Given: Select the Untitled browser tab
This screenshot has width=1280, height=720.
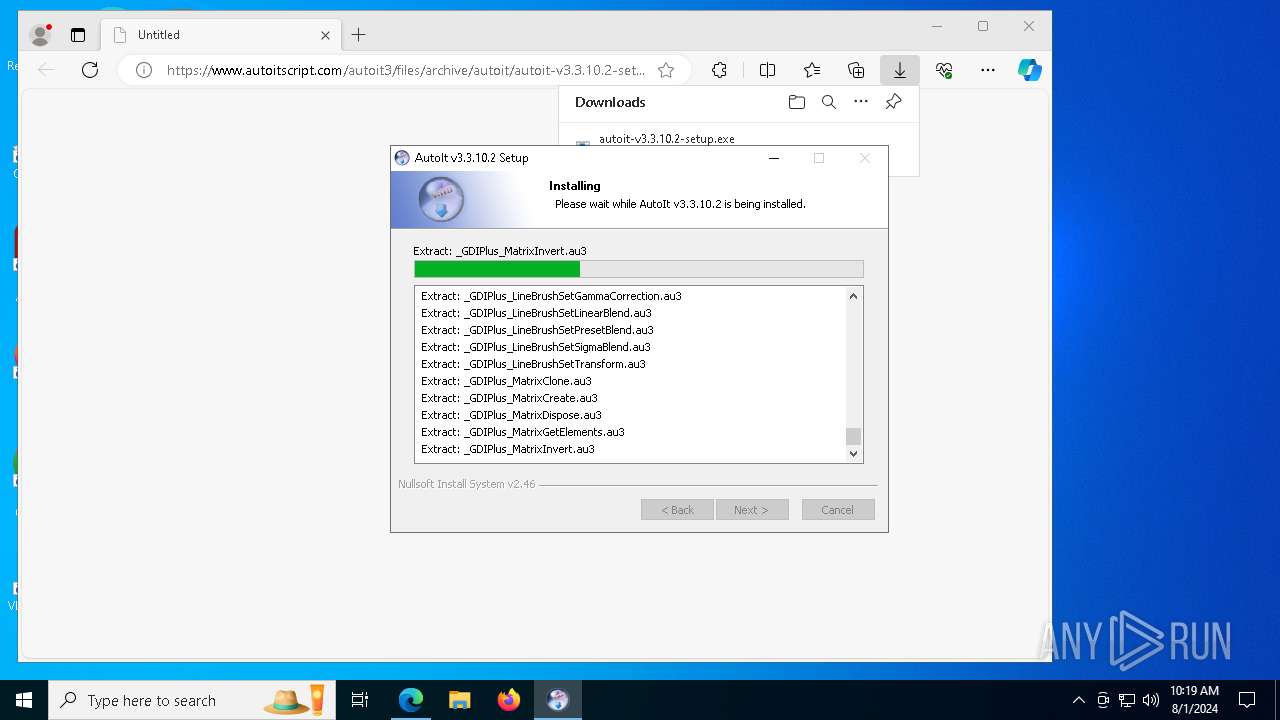Looking at the screenshot, I should click(x=221, y=35).
